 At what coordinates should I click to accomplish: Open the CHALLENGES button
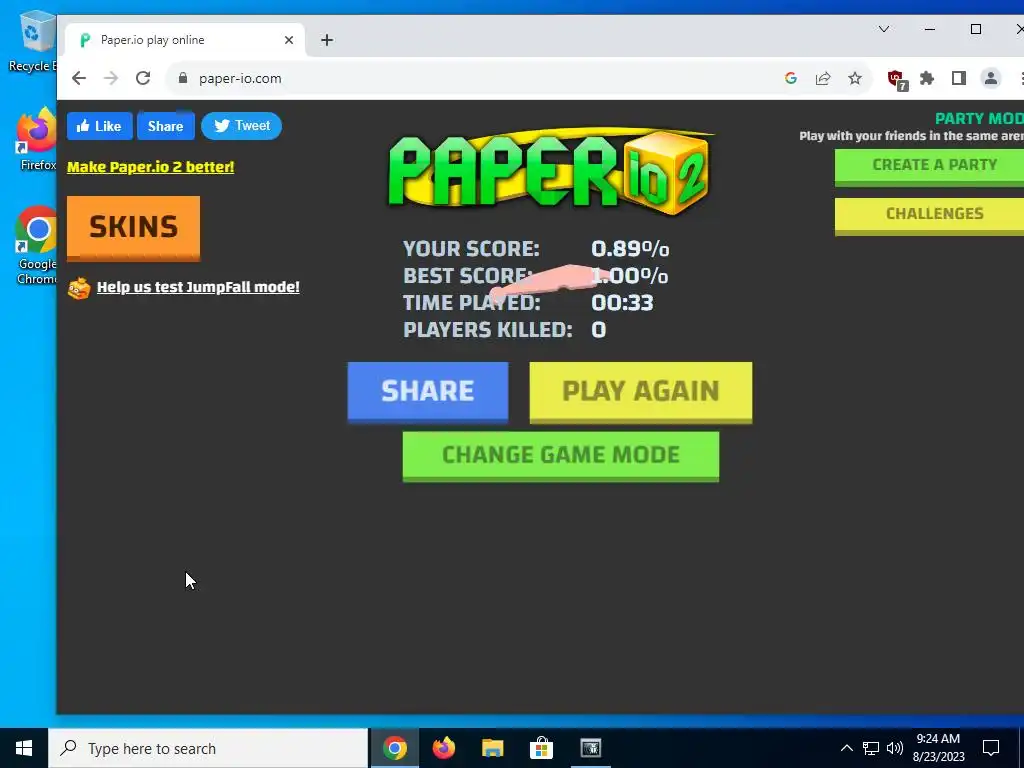pyautogui.click(x=929, y=216)
